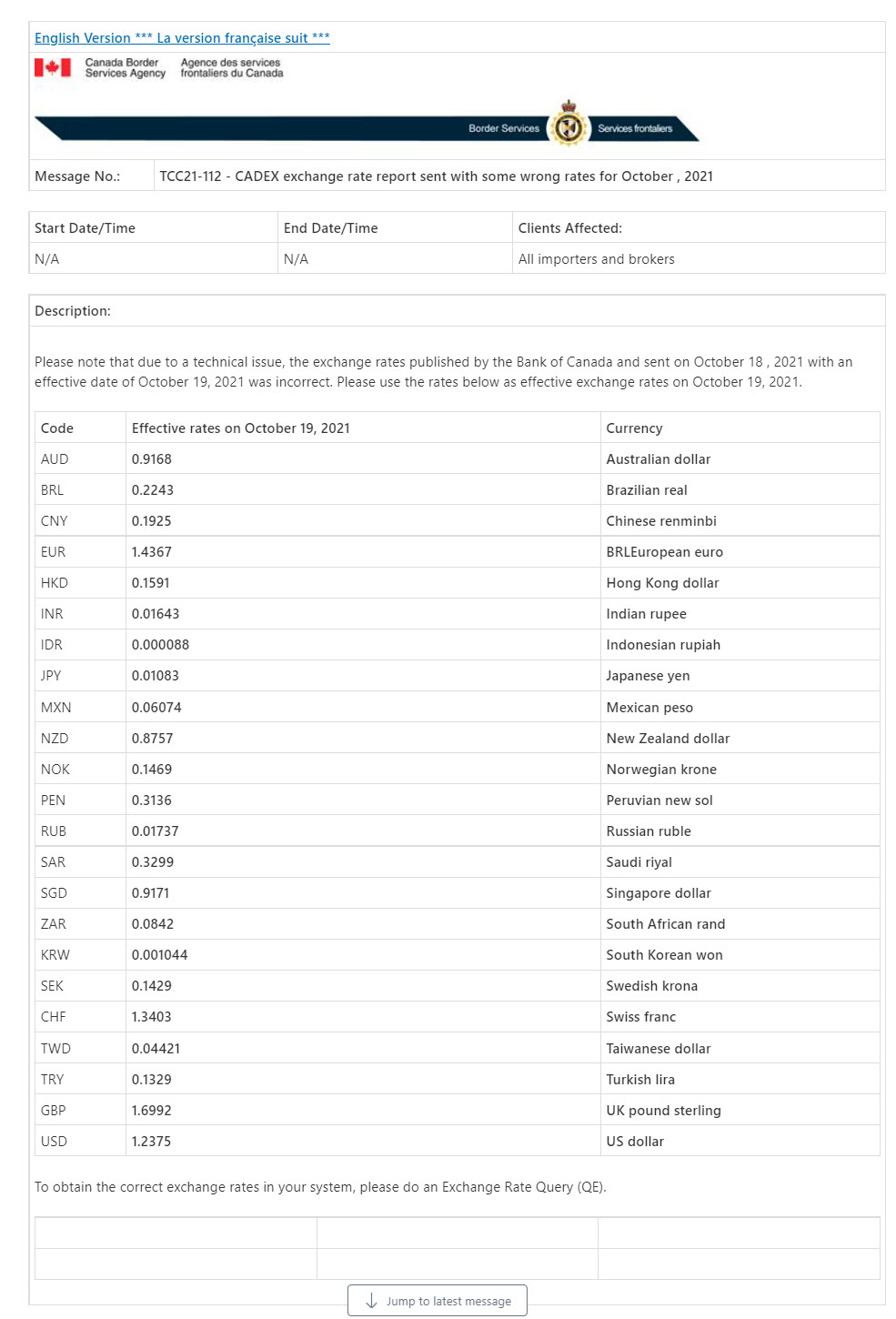Select the GBP rate 1.6992 cell

363,1110
